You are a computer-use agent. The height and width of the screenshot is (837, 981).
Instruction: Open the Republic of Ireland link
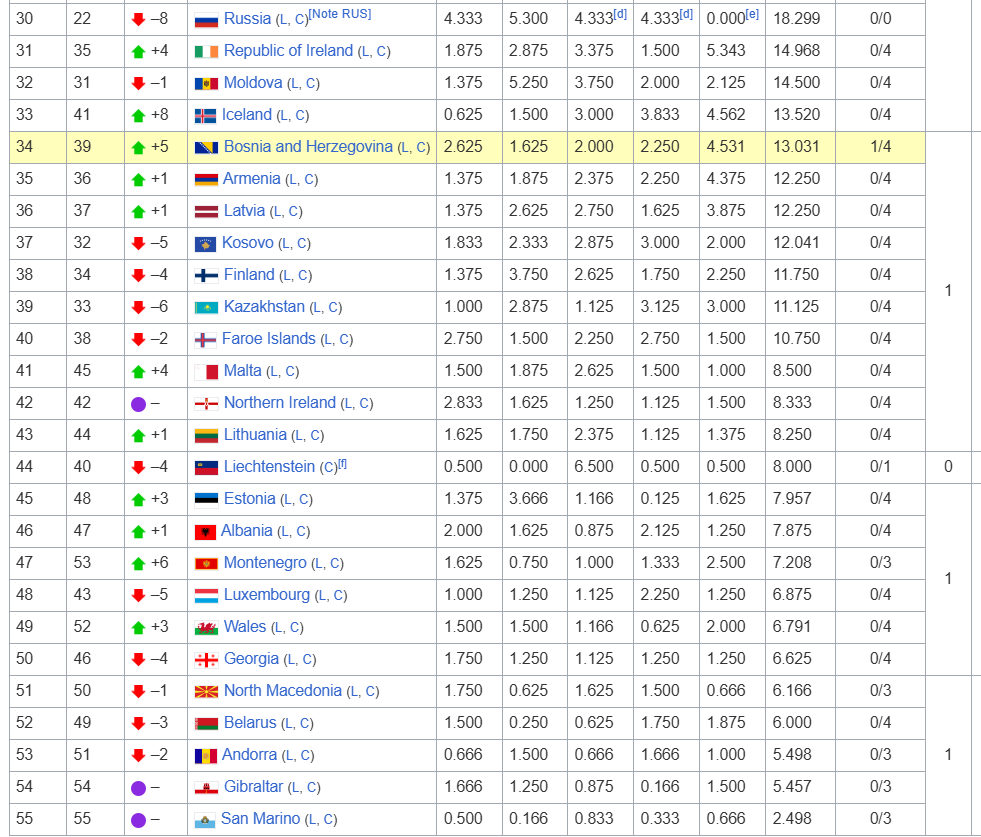288,51
